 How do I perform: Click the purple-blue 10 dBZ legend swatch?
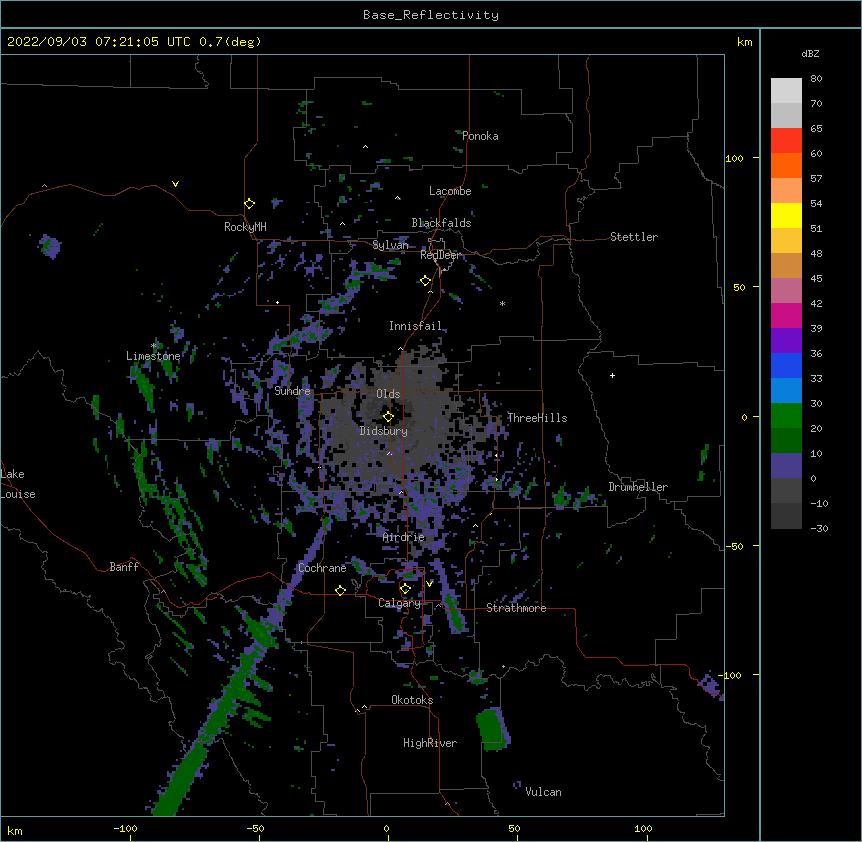786,466
